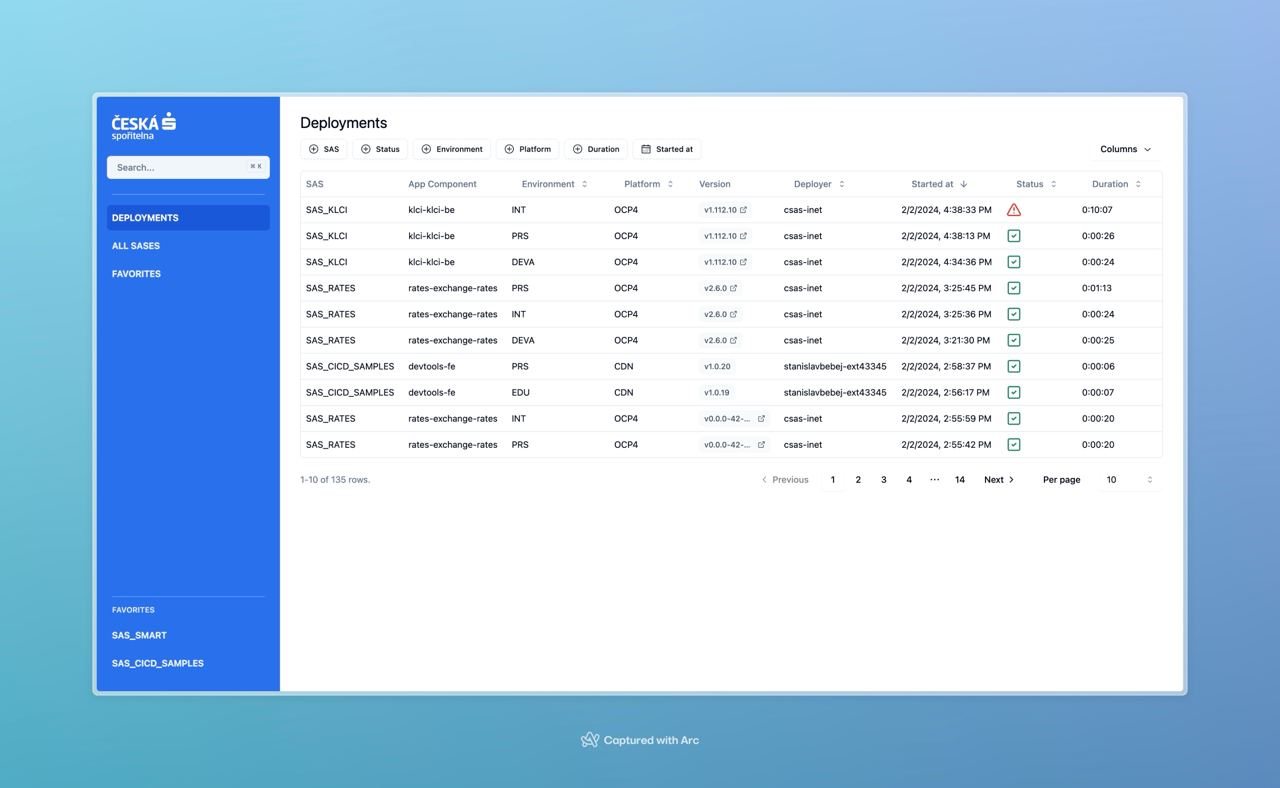Click devtools-fe in PRS row
Image resolution: width=1280 pixels, height=788 pixels.
click(432, 366)
